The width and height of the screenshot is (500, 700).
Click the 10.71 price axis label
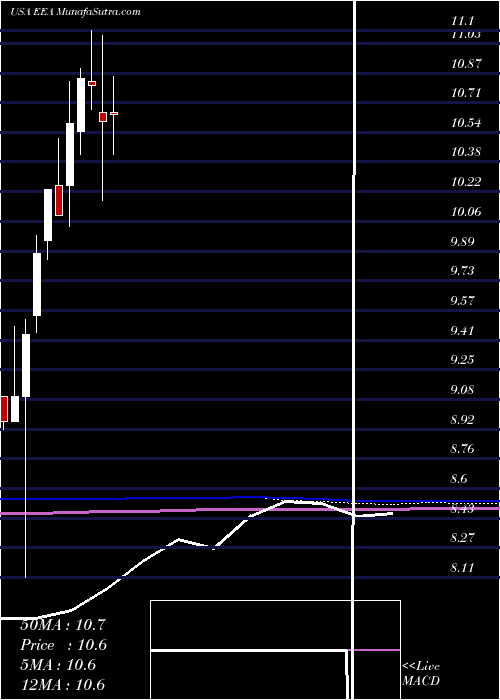click(466, 93)
